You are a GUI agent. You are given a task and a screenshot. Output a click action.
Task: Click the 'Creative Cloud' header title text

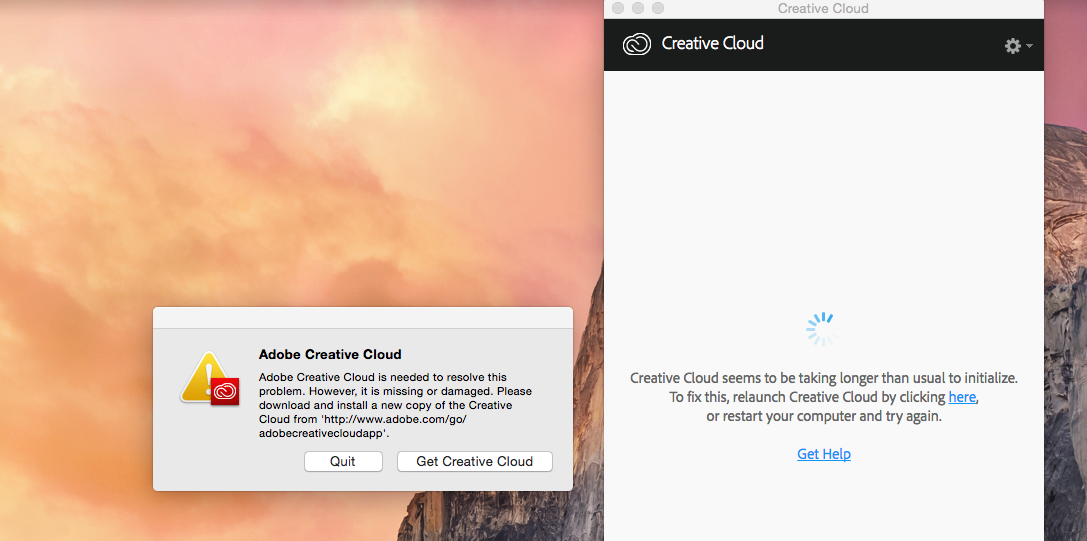(712, 44)
